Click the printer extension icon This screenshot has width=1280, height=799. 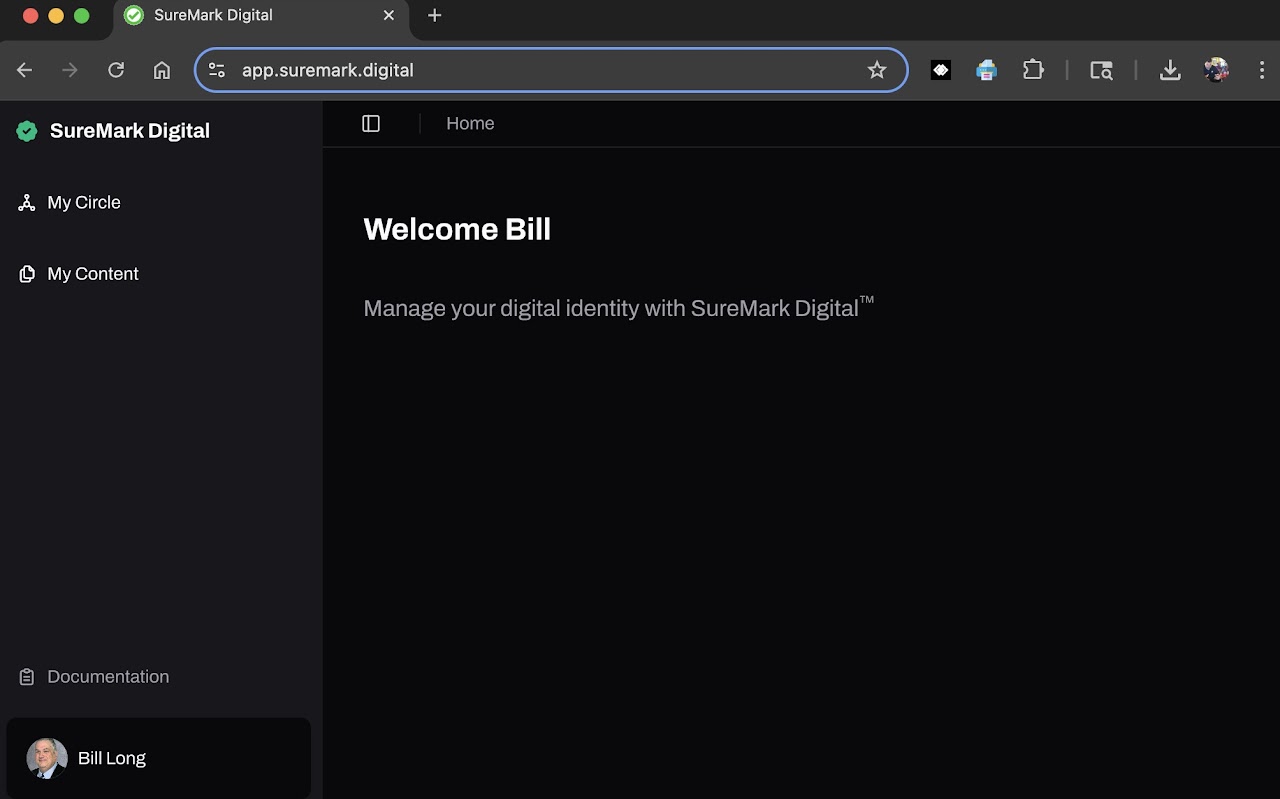tap(987, 70)
